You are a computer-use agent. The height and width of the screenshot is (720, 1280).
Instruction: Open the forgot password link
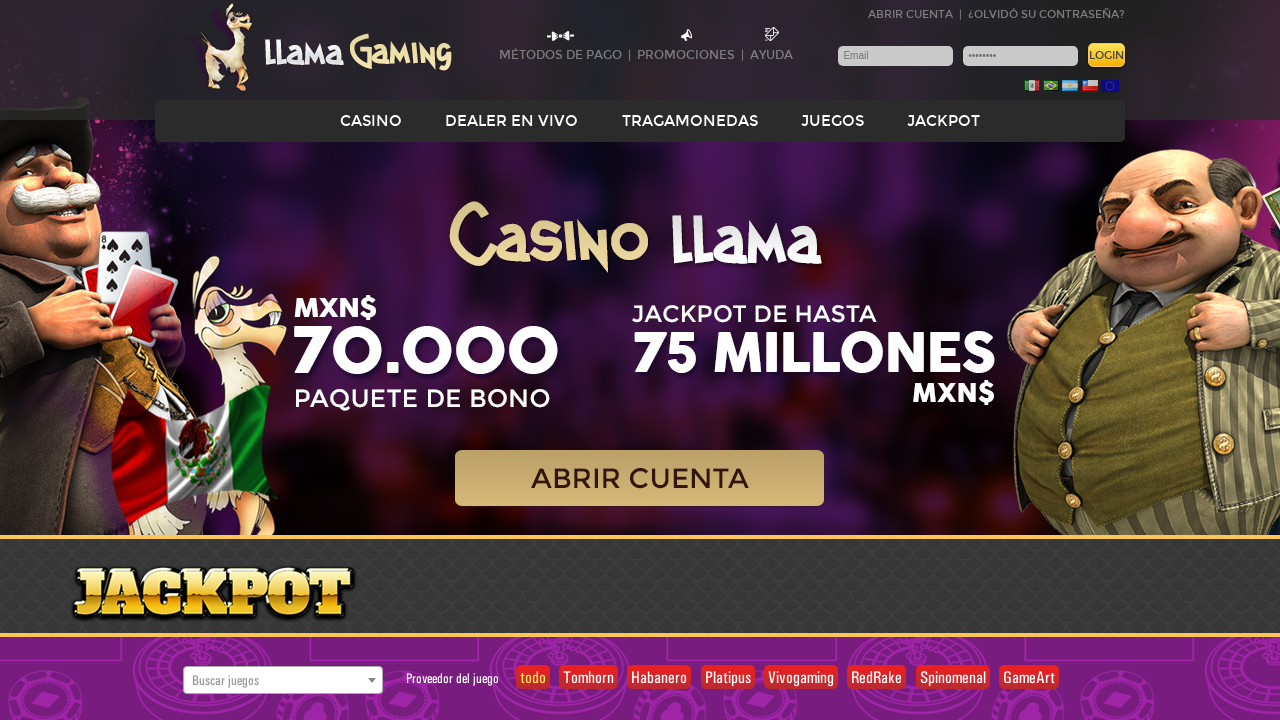[1046, 14]
